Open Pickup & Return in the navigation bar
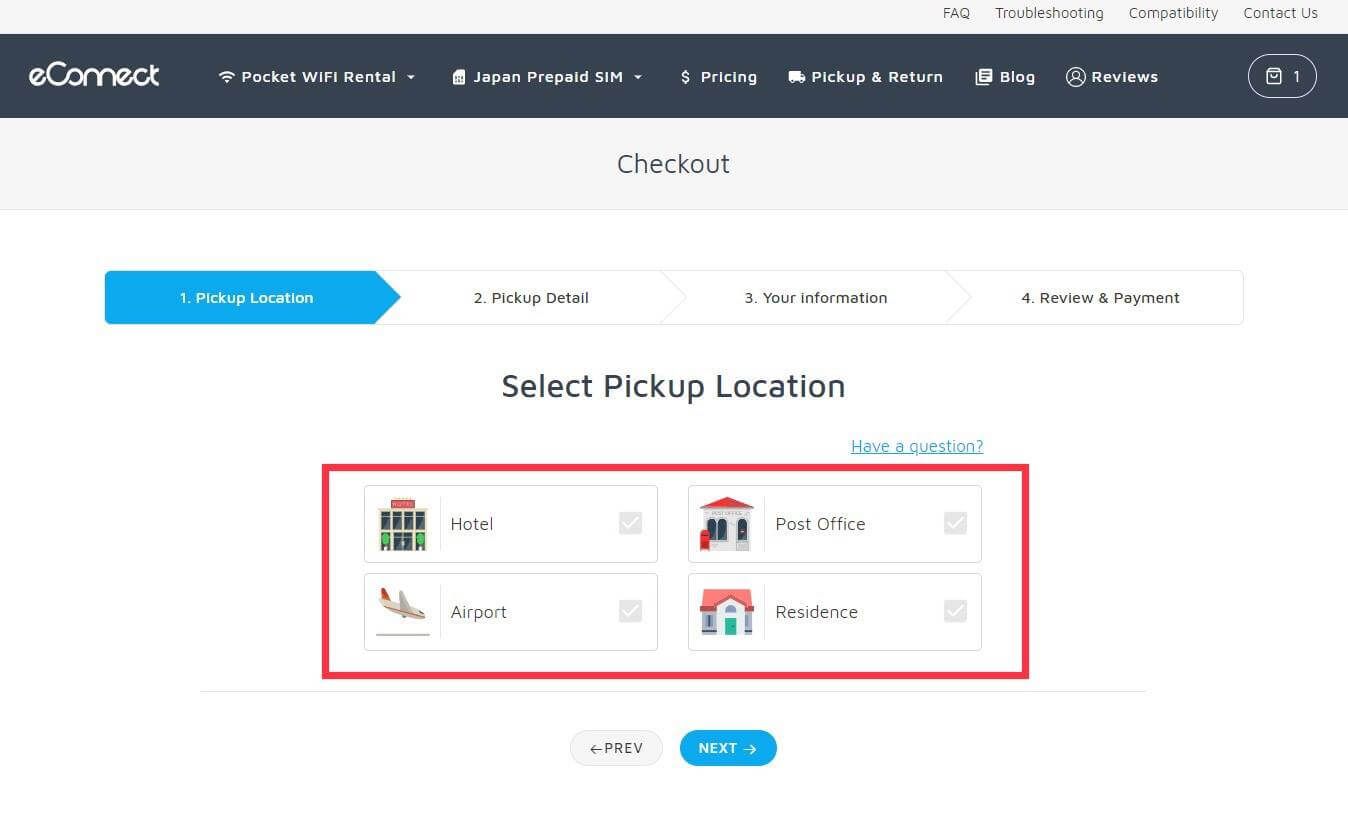1348x827 pixels. click(865, 77)
